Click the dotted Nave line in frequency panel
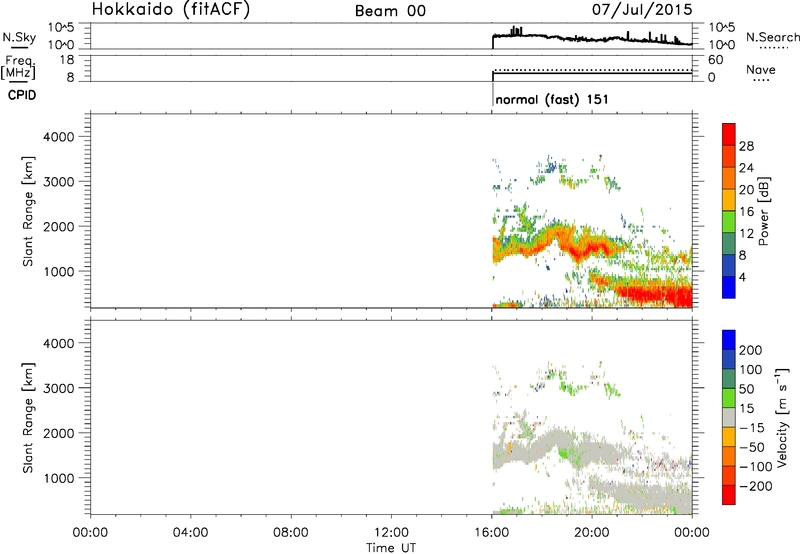This screenshot has height=554, width=800. [x=592, y=70]
